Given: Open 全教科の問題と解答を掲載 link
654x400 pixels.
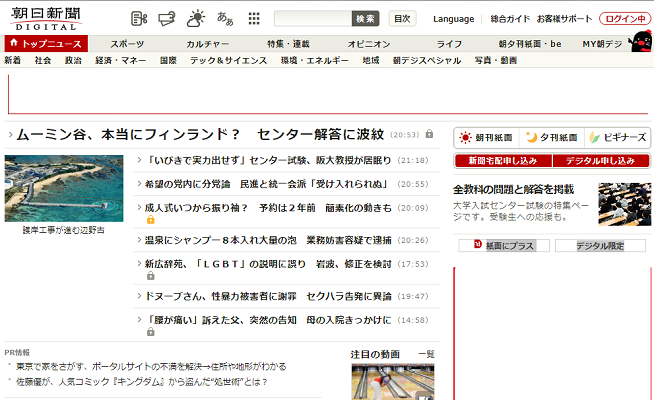Looking at the screenshot, I should point(513,189).
